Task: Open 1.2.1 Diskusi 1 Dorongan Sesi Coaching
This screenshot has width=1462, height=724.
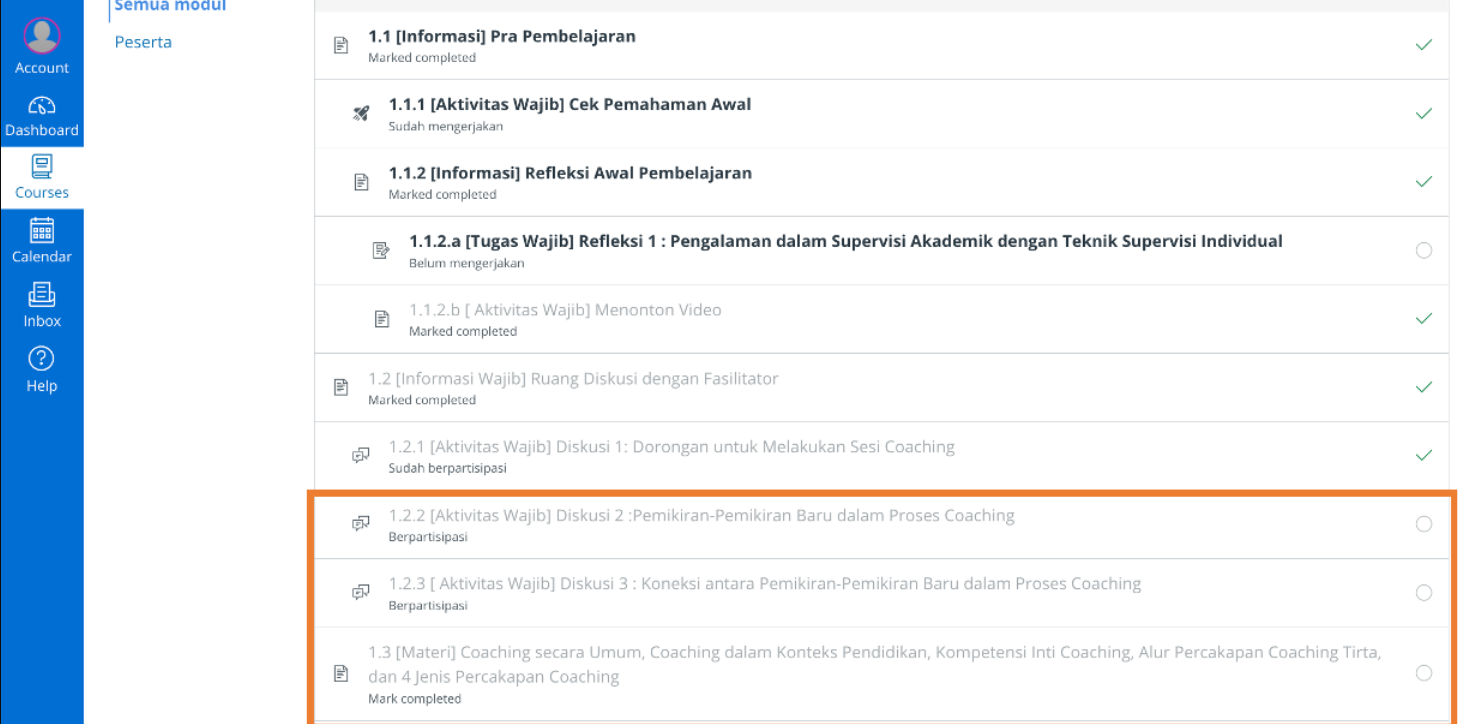Action: pos(672,447)
